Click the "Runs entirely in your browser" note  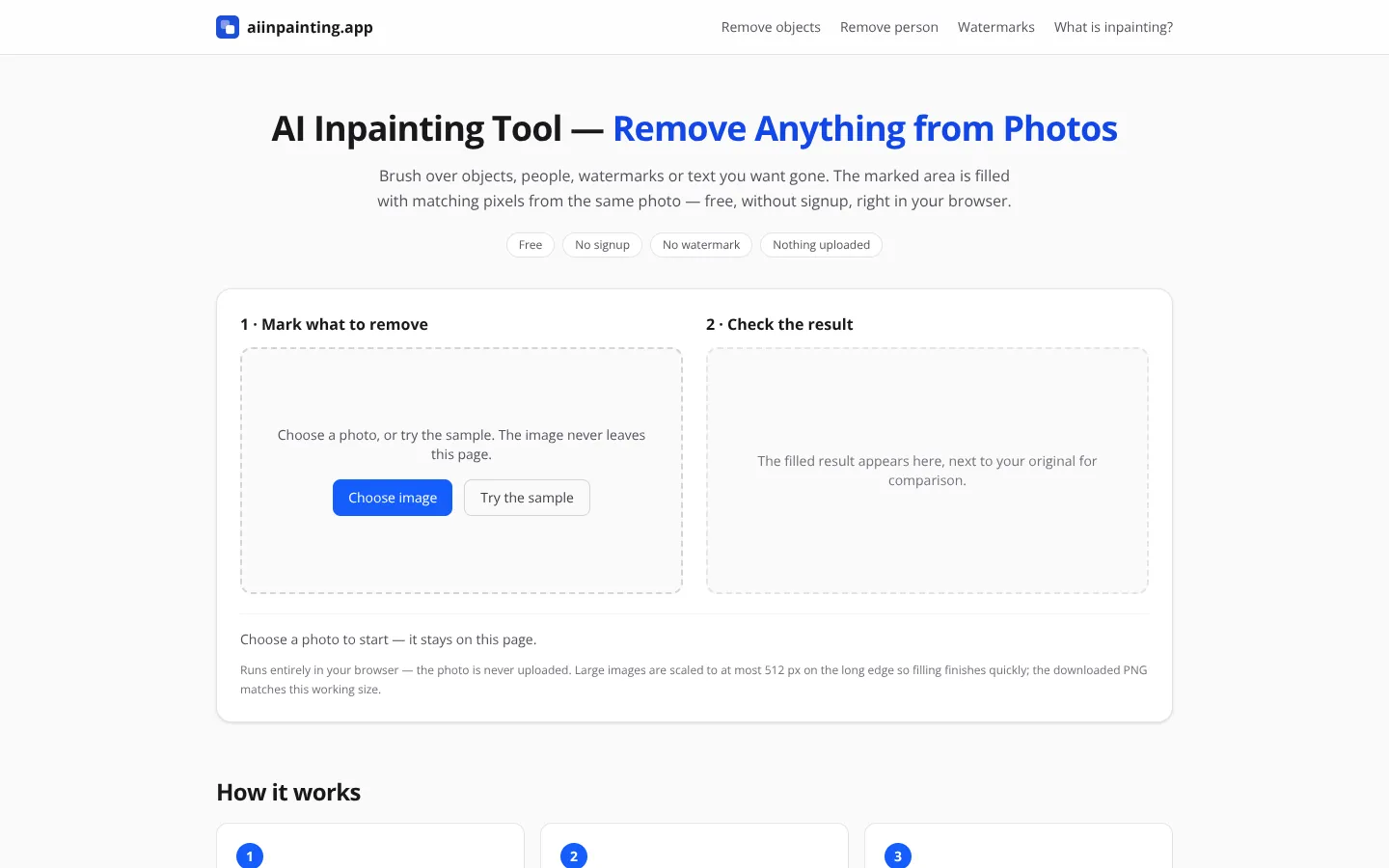tap(694, 680)
